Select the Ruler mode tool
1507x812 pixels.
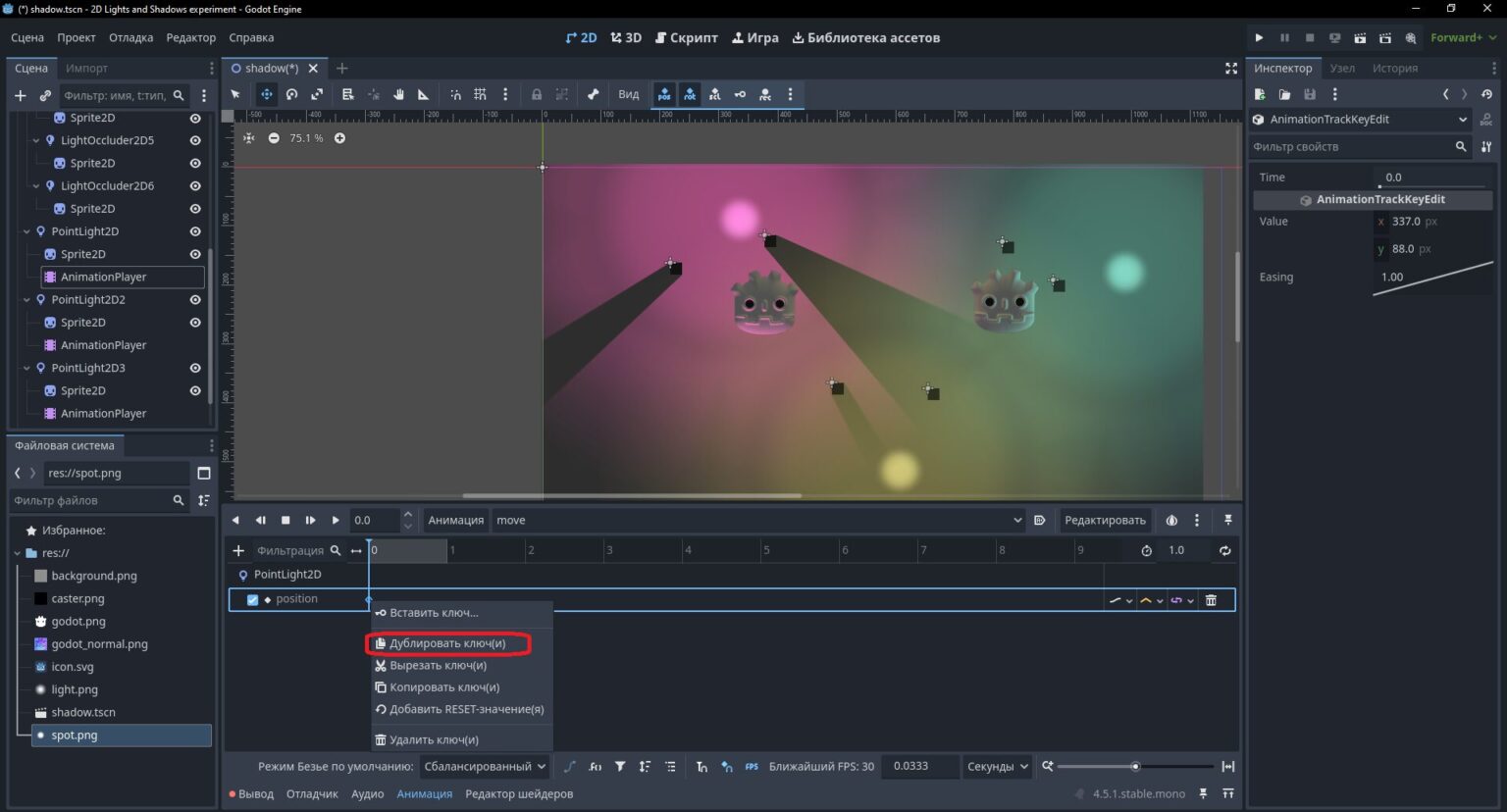coord(424,94)
